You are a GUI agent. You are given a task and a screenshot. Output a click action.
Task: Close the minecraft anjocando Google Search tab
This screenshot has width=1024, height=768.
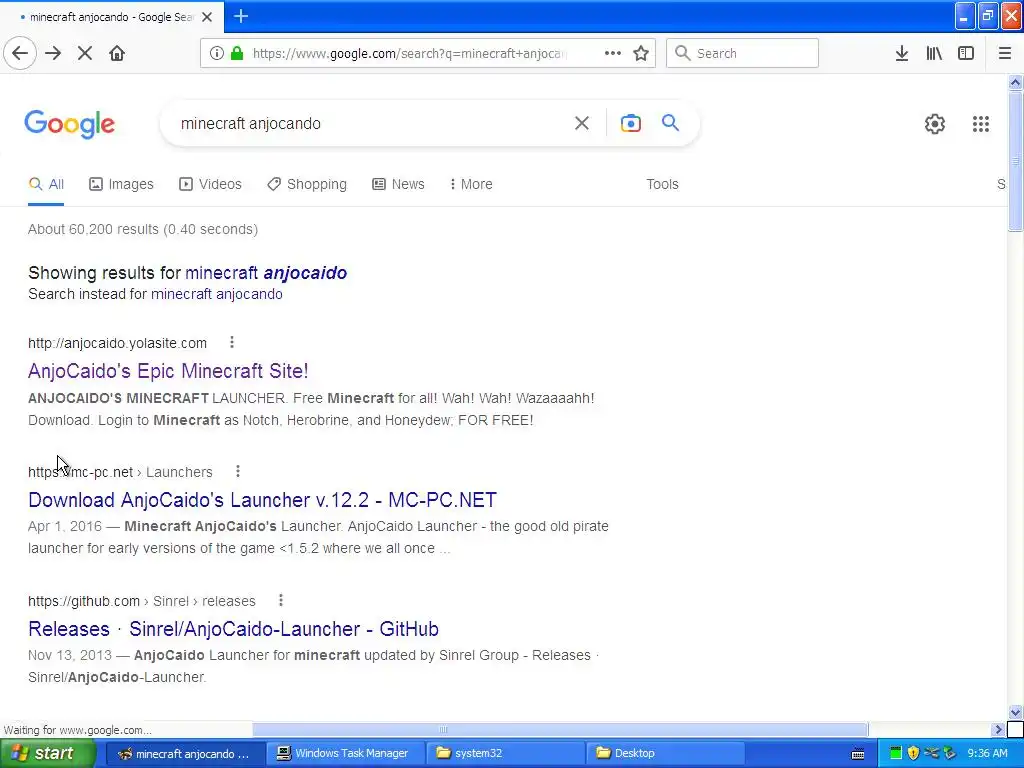(207, 17)
